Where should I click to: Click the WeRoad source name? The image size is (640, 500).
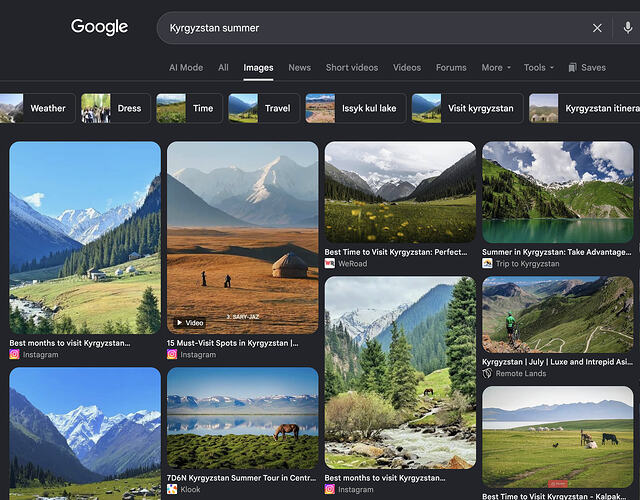coord(353,264)
